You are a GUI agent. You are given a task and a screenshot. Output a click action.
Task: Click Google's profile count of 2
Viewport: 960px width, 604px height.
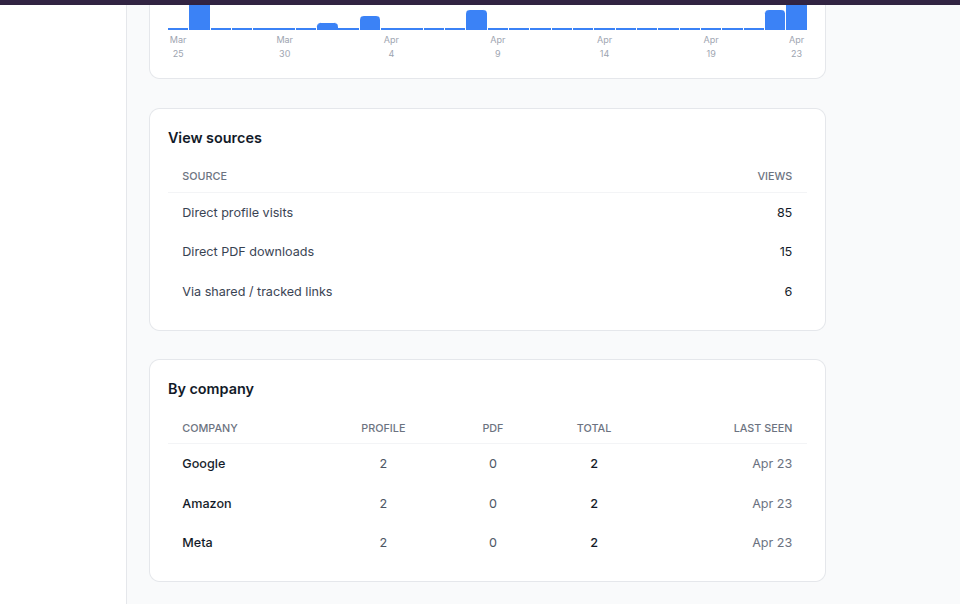[383, 464]
